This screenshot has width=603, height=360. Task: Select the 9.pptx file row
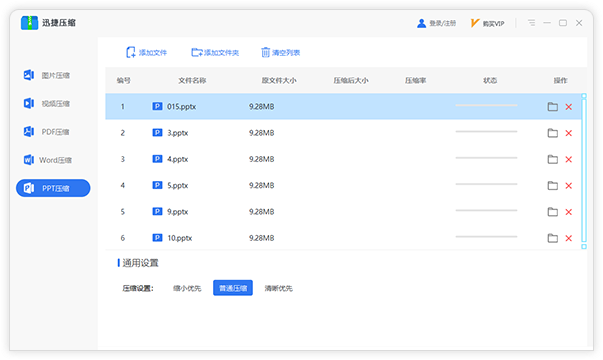pos(343,212)
